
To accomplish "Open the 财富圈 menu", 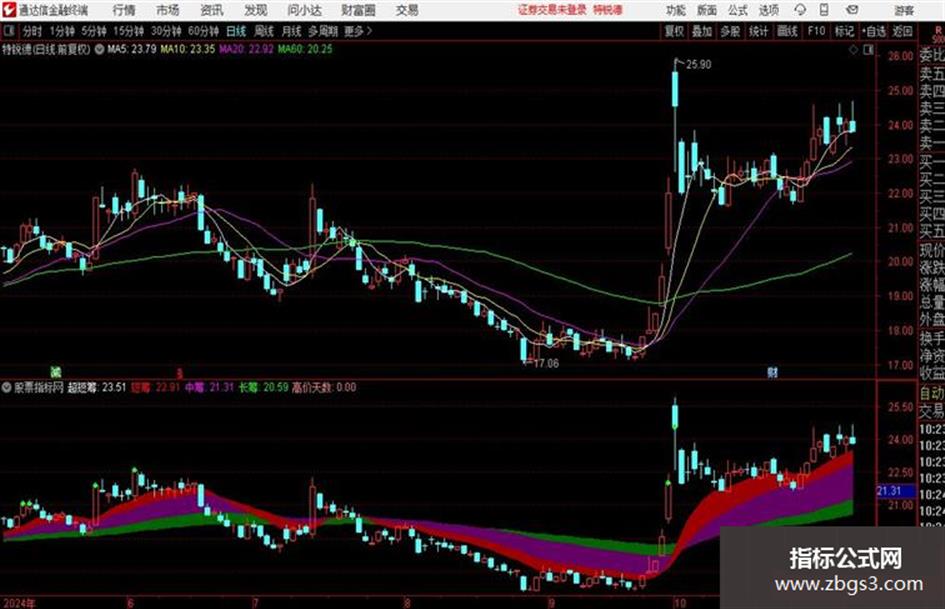I will pyautogui.click(x=358, y=10).
